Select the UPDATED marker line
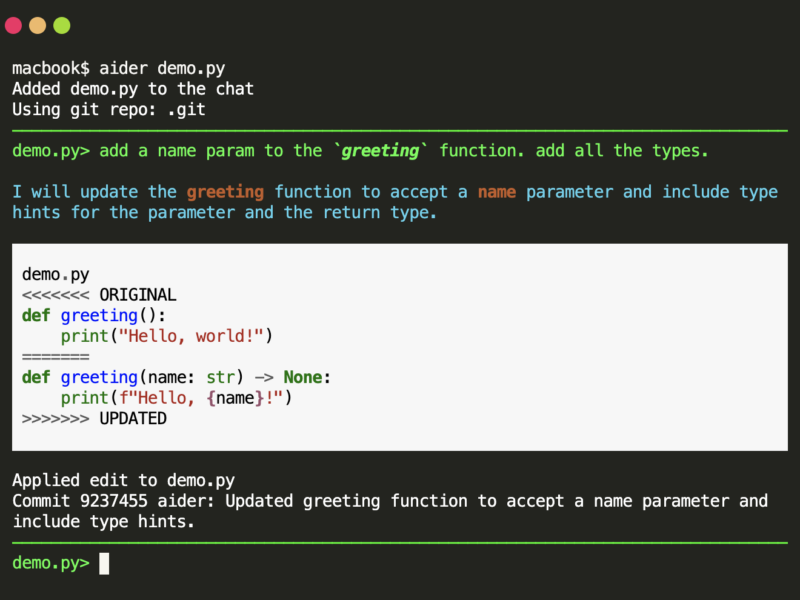Screen dimensions: 800x600 [94, 418]
